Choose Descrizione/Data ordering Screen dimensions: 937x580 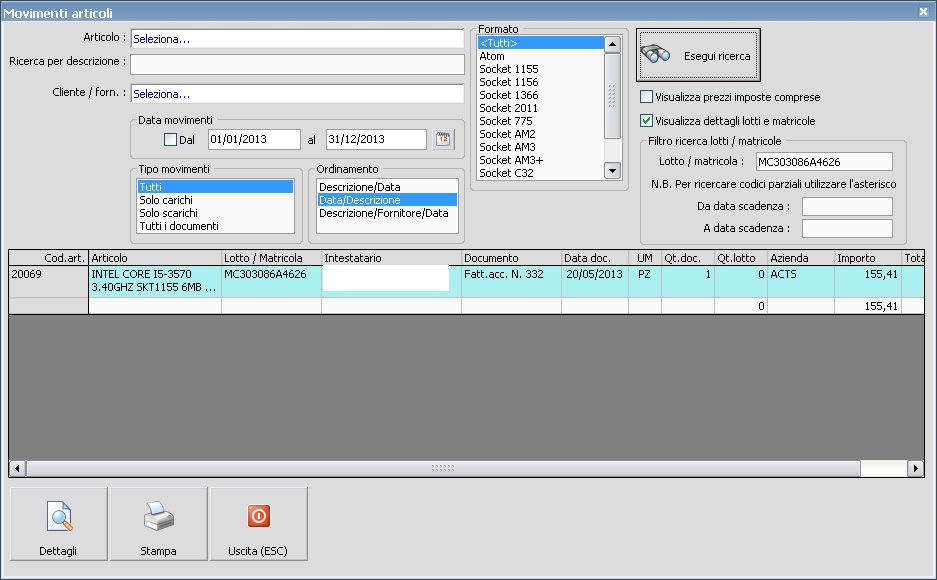coord(387,187)
